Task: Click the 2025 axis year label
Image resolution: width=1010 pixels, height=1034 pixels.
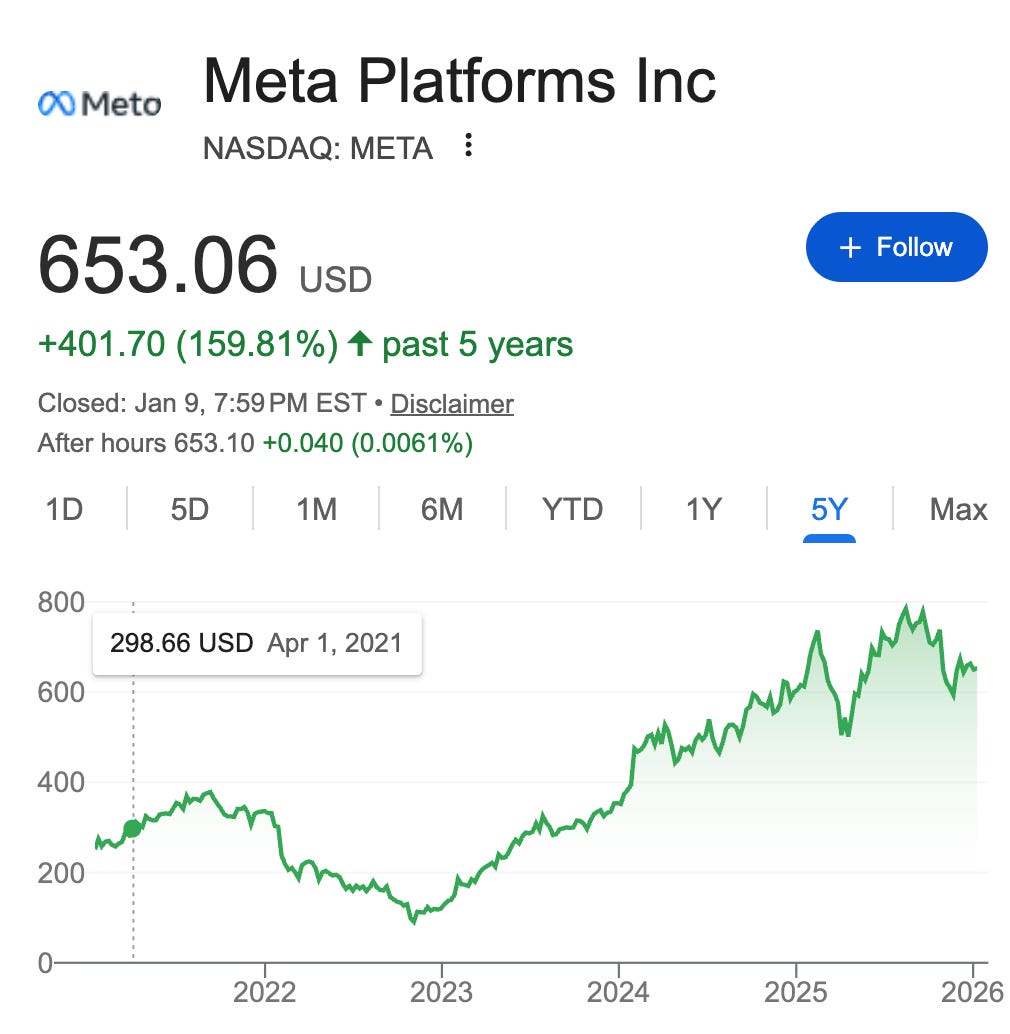Action: [795, 992]
